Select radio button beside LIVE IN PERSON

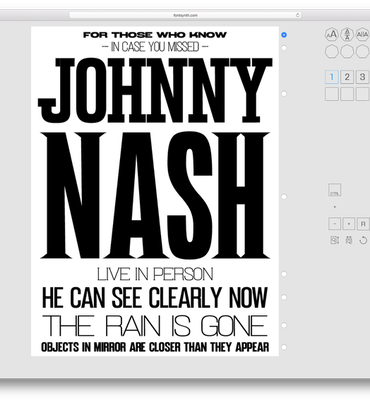[284, 274]
